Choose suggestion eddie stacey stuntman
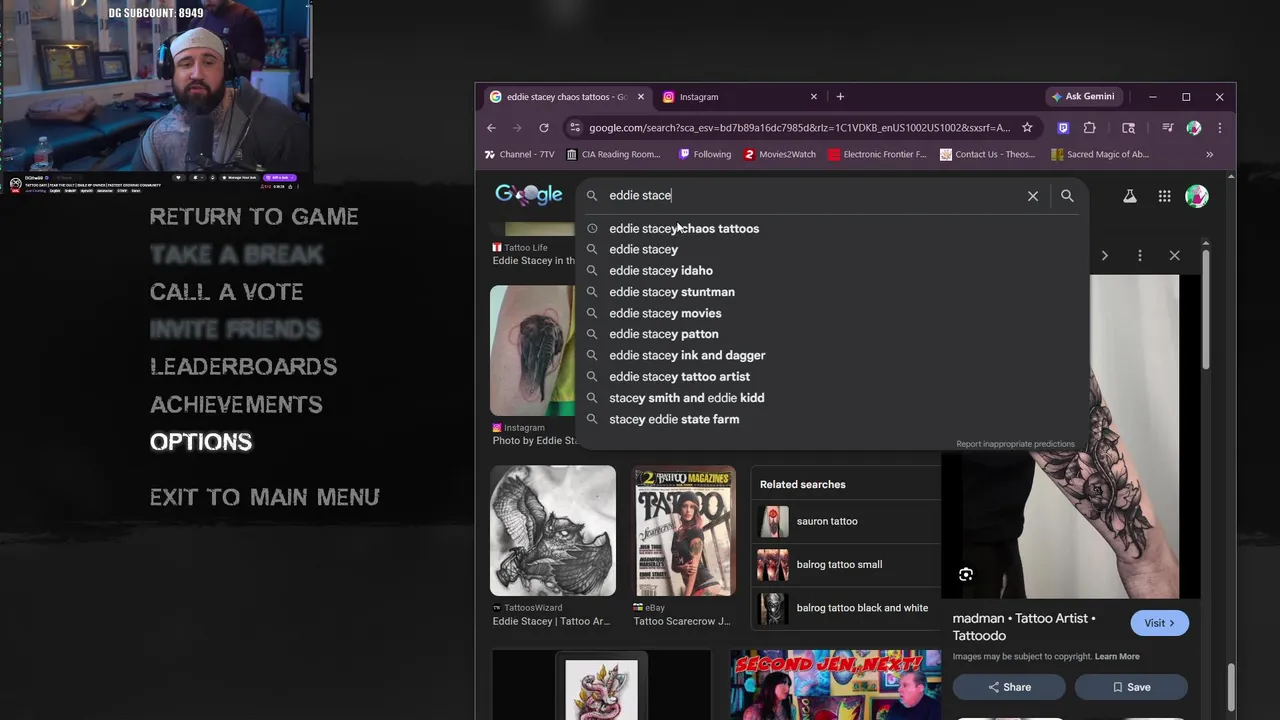Viewport: 1280px width, 720px height. click(831, 292)
